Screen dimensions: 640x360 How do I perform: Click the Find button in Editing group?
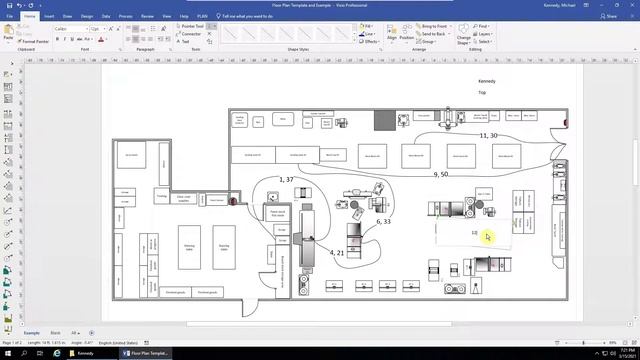coord(481,26)
